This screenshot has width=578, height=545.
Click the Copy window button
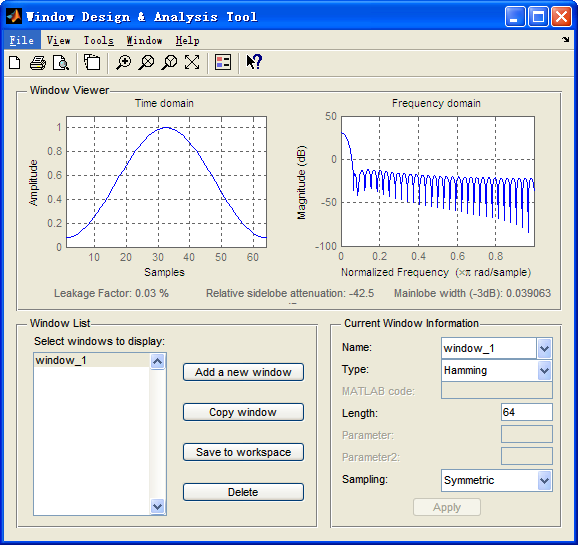pyautogui.click(x=243, y=412)
